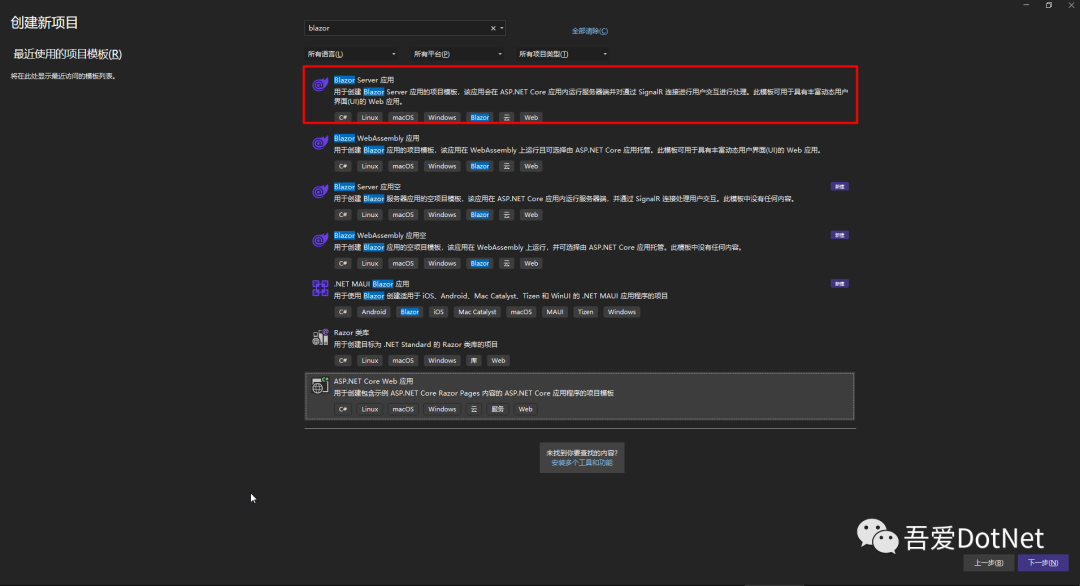Choose the ASP.NET Core Web 应用 template icon

click(x=320, y=386)
